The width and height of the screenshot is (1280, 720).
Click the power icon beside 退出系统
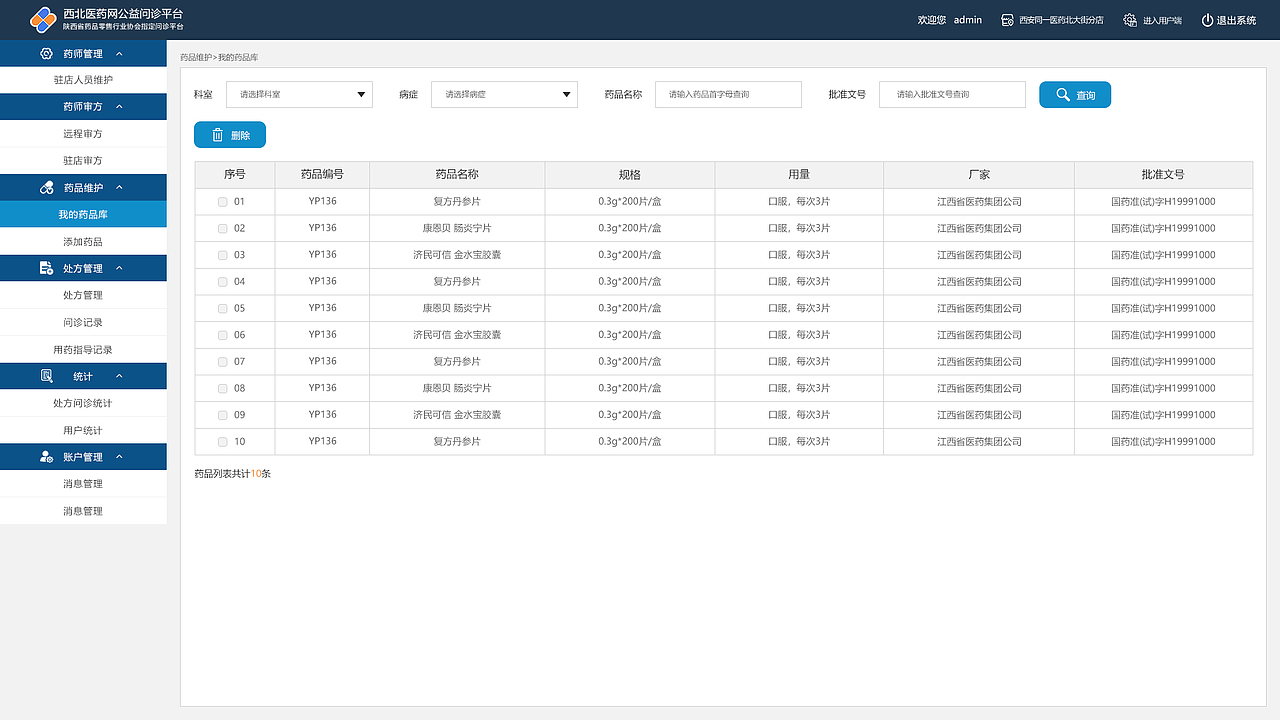pyautogui.click(x=1207, y=20)
